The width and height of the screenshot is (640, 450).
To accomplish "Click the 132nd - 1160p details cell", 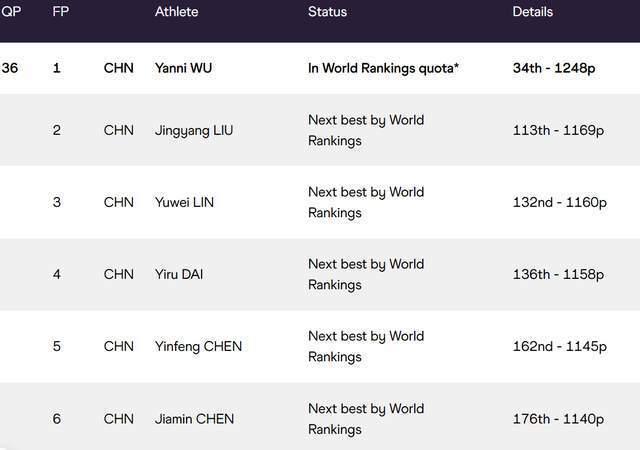I will coord(560,203).
